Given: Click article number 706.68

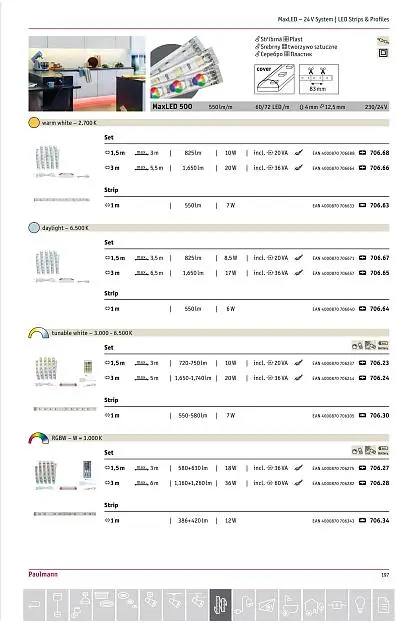Looking at the screenshot, I should coord(379,153).
